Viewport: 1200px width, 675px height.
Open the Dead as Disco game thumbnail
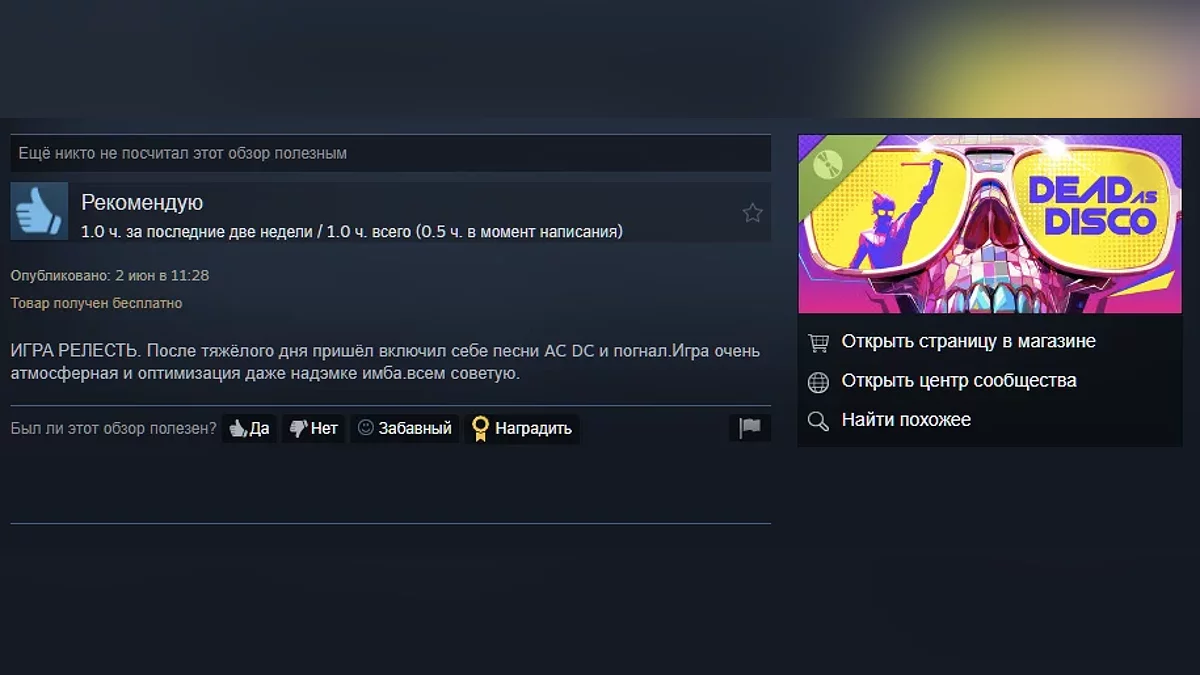tap(990, 224)
